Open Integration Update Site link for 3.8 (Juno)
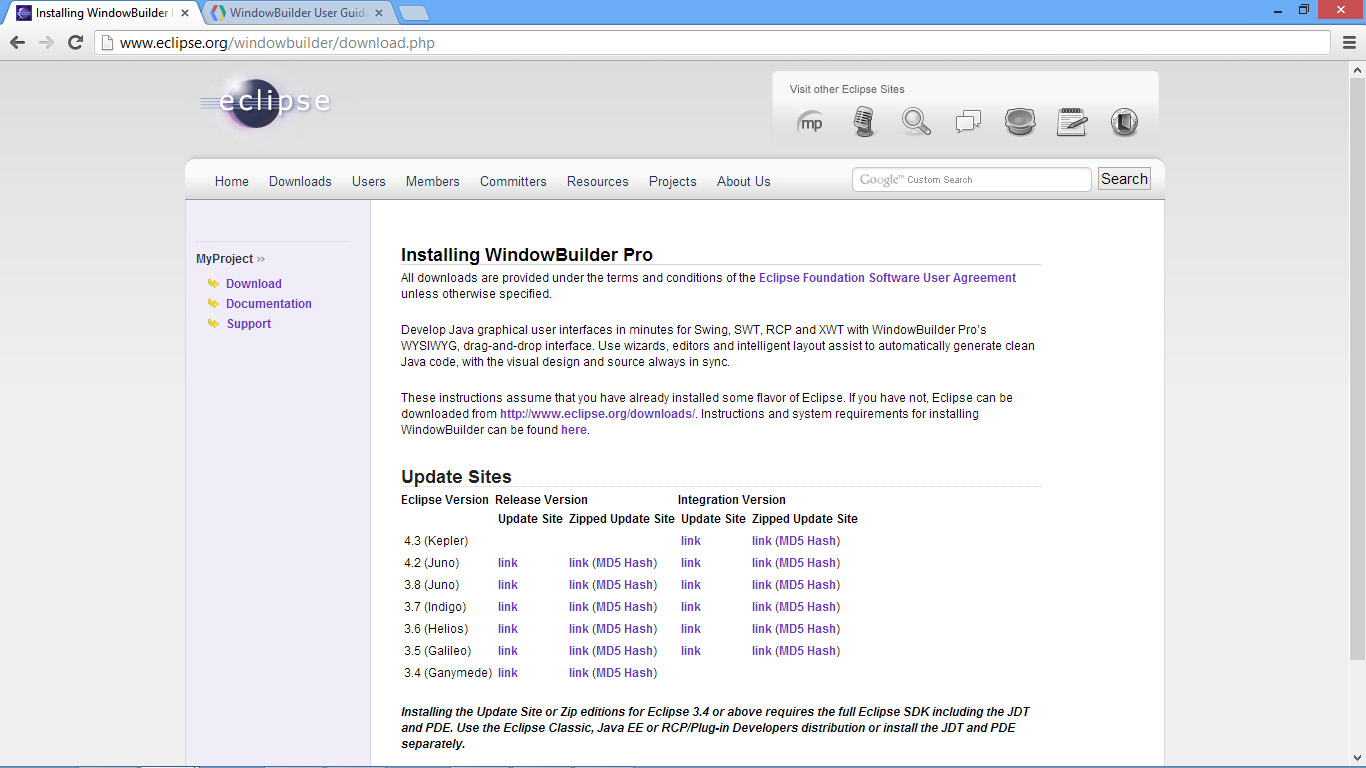1366x768 pixels. coord(691,585)
